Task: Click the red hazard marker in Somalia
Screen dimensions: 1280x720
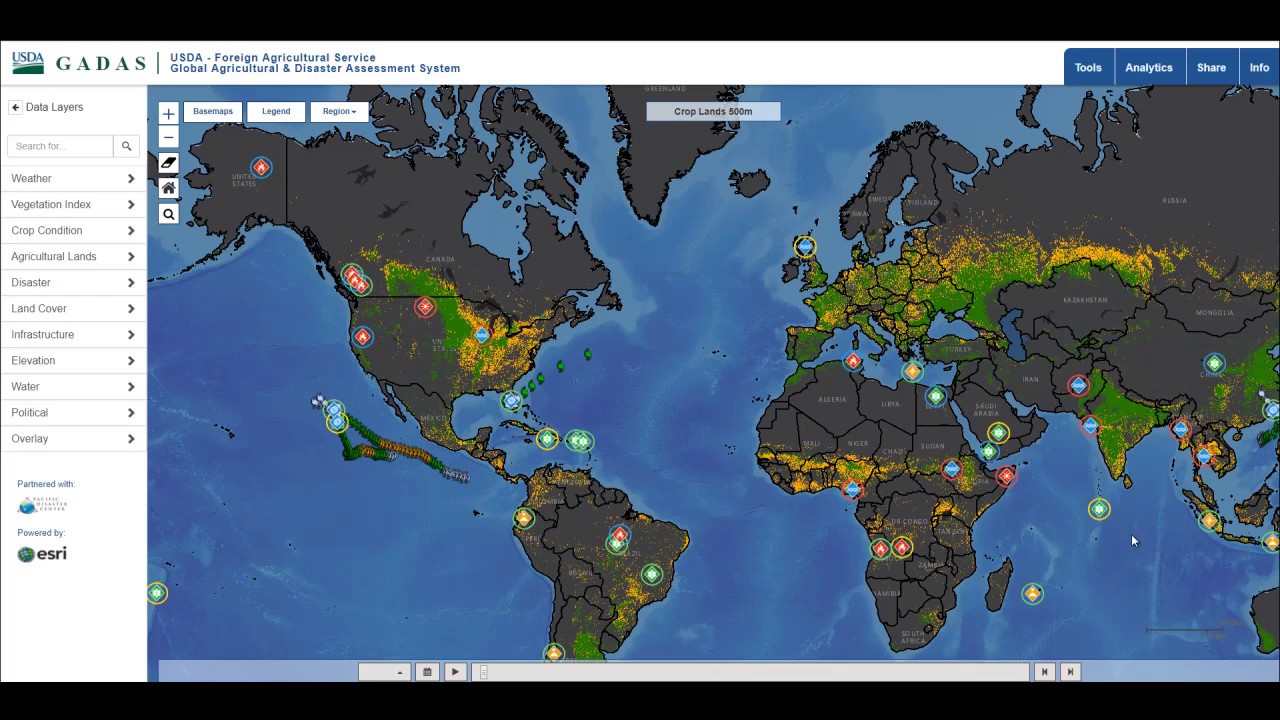Action: 1007,477
